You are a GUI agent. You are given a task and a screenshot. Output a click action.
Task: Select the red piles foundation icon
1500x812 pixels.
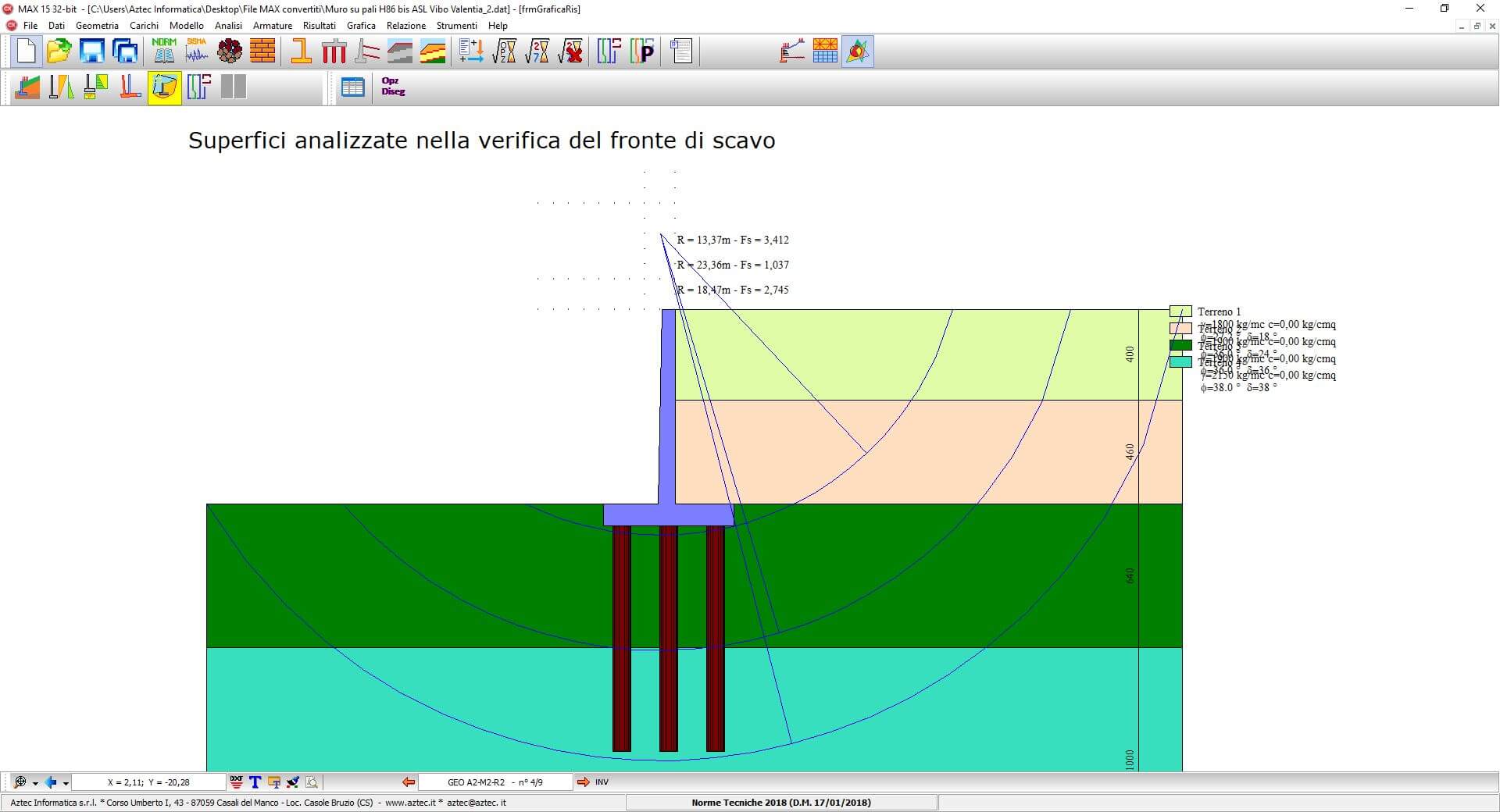point(334,52)
